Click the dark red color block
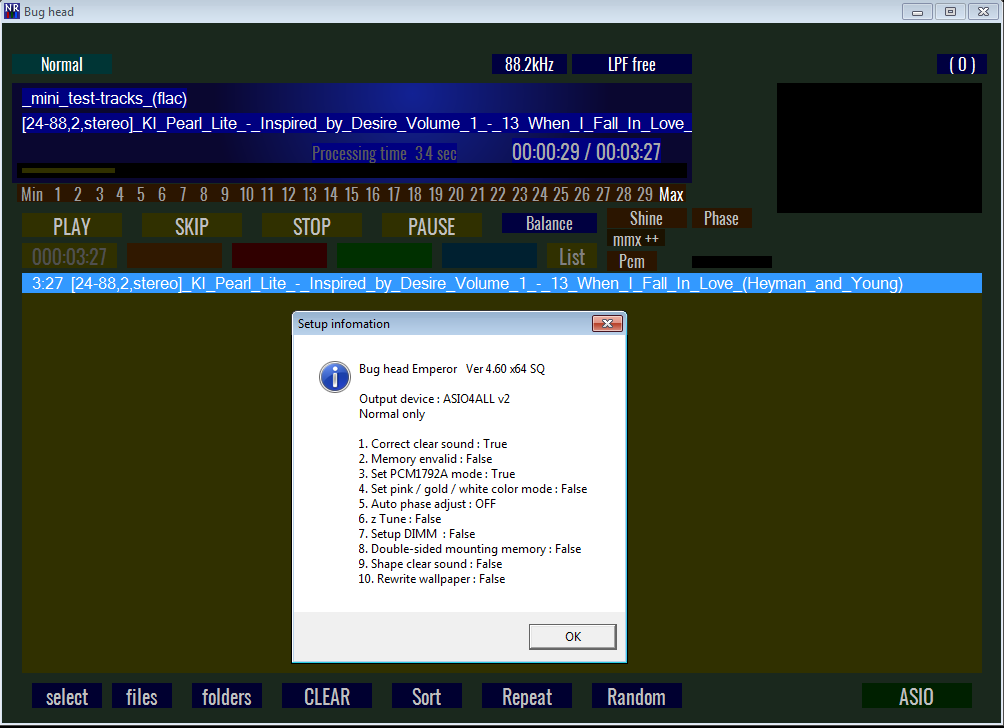 pos(279,255)
